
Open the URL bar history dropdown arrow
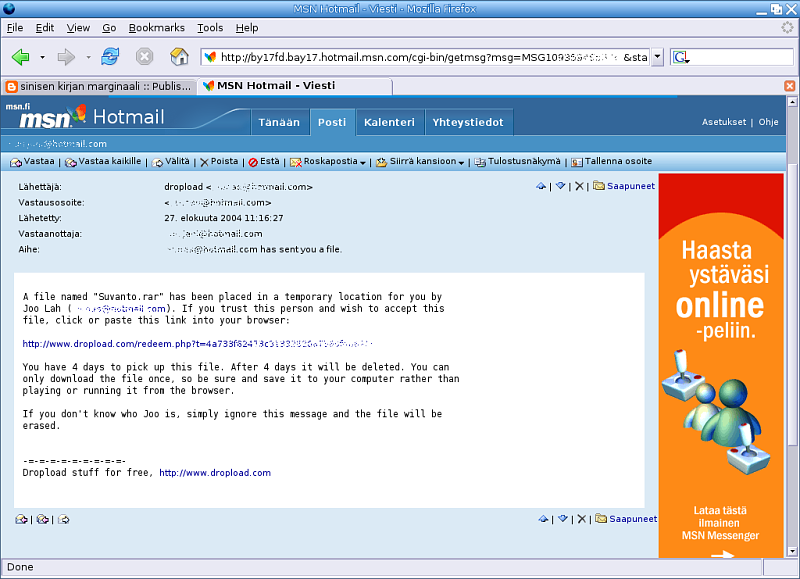coord(657,57)
